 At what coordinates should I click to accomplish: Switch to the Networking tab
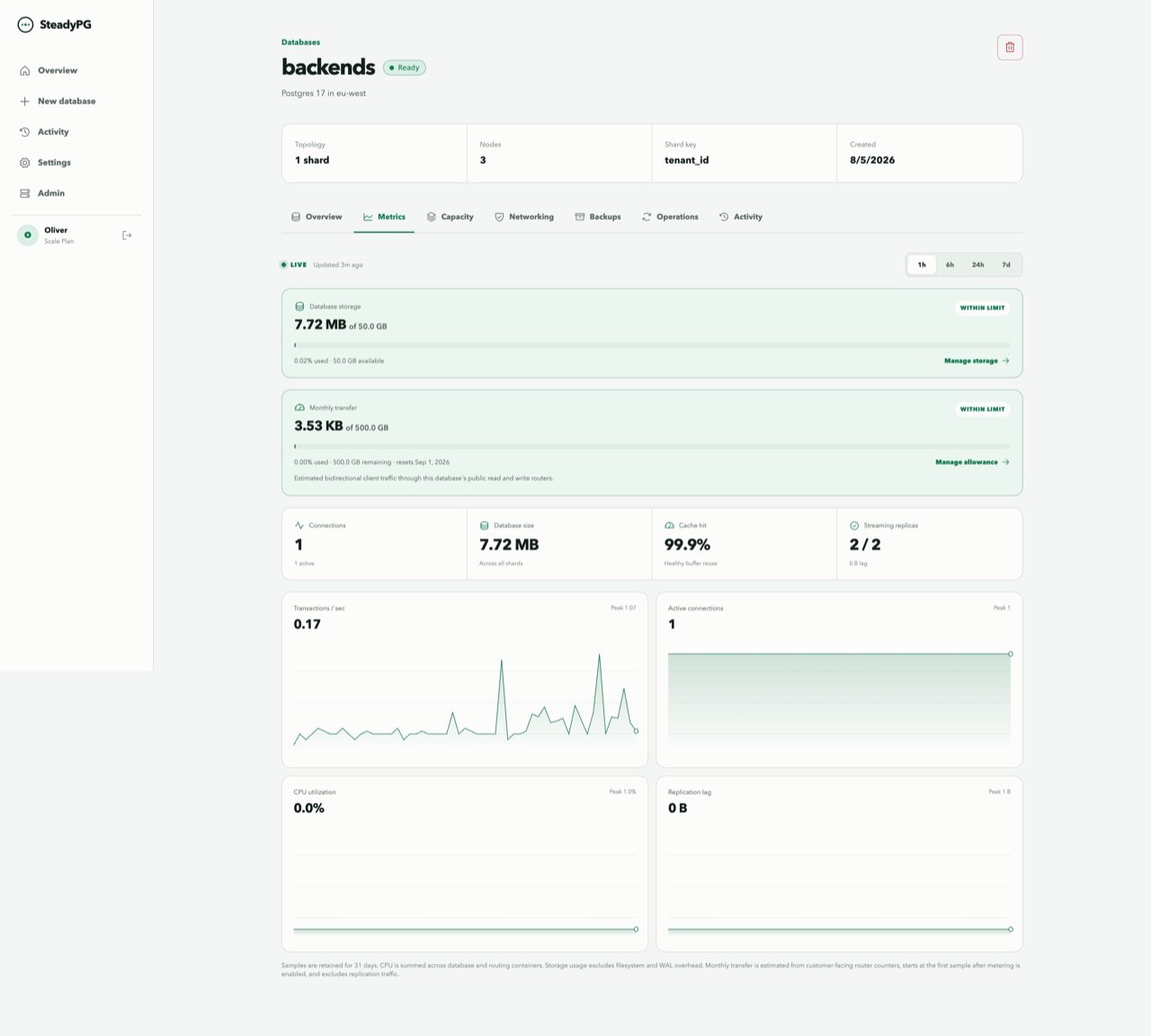click(x=524, y=217)
